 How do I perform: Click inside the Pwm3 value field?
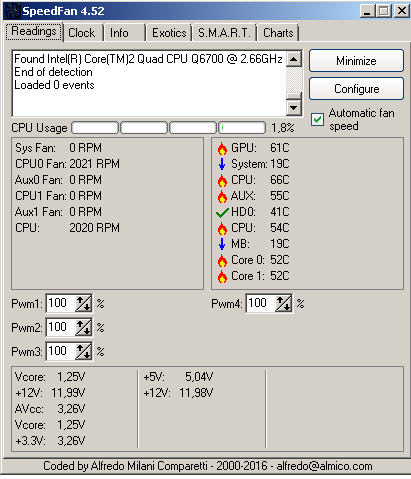click(61, 351)
